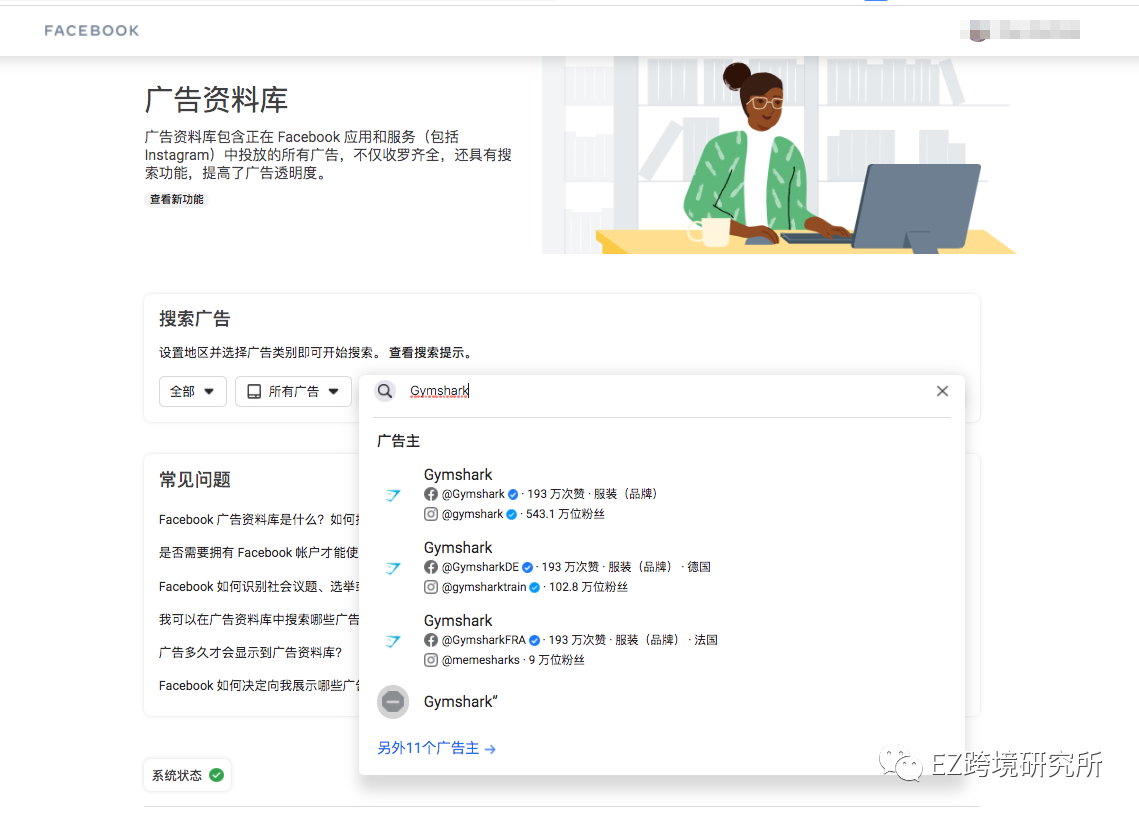Viewport: 1139px width, 814px height.
Task: Click the 广告主 section heading
Action: tap(398, 441)
